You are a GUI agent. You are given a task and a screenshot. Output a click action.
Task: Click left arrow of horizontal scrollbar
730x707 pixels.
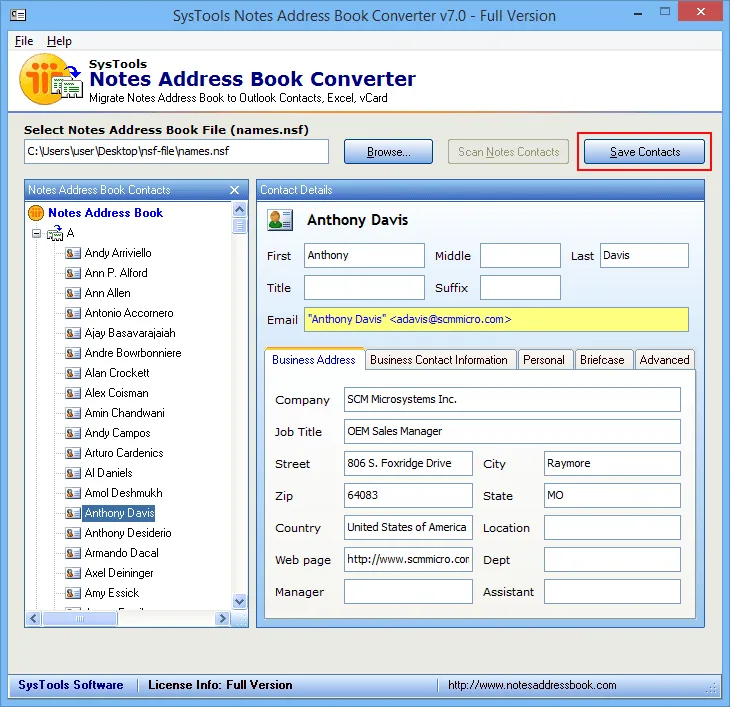33,619
